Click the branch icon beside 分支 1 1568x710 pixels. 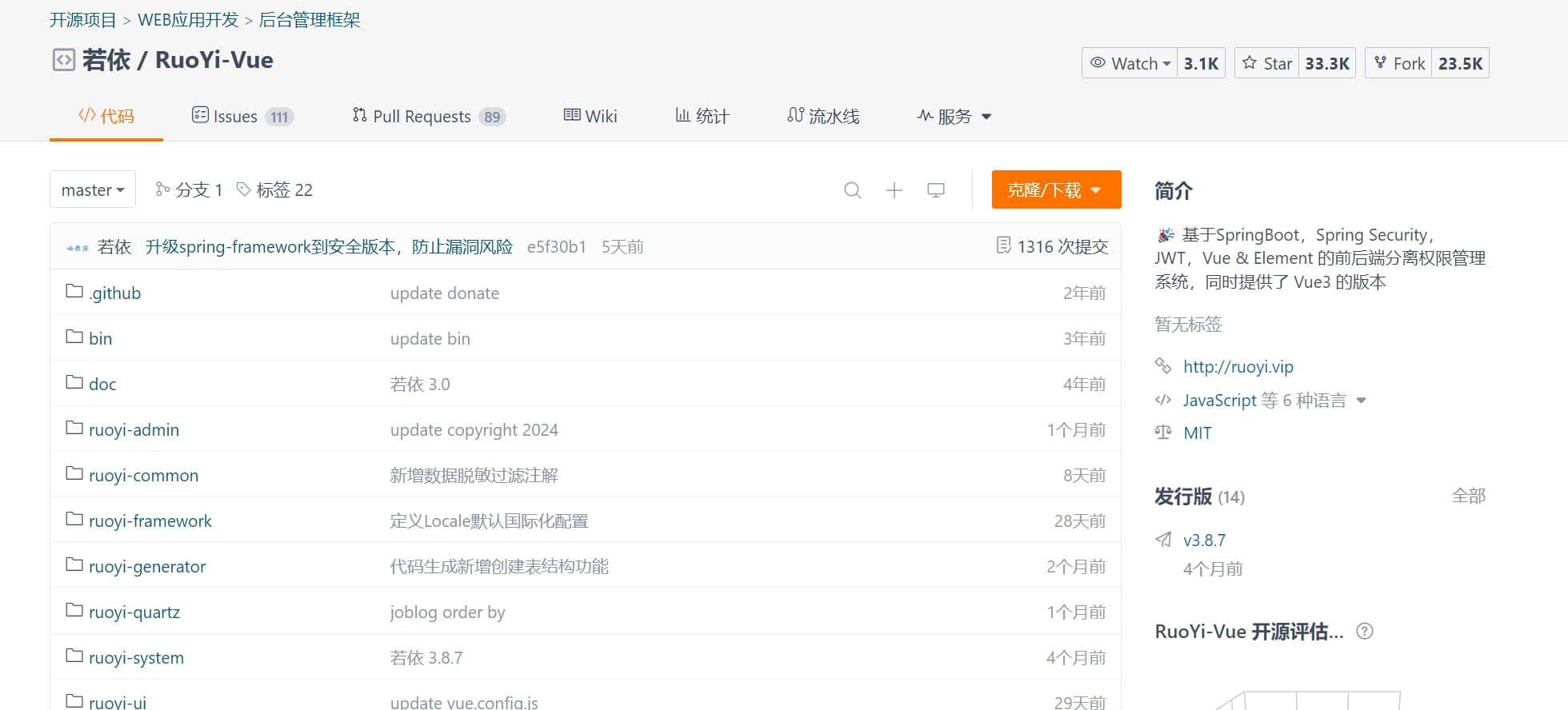[162, 189]
